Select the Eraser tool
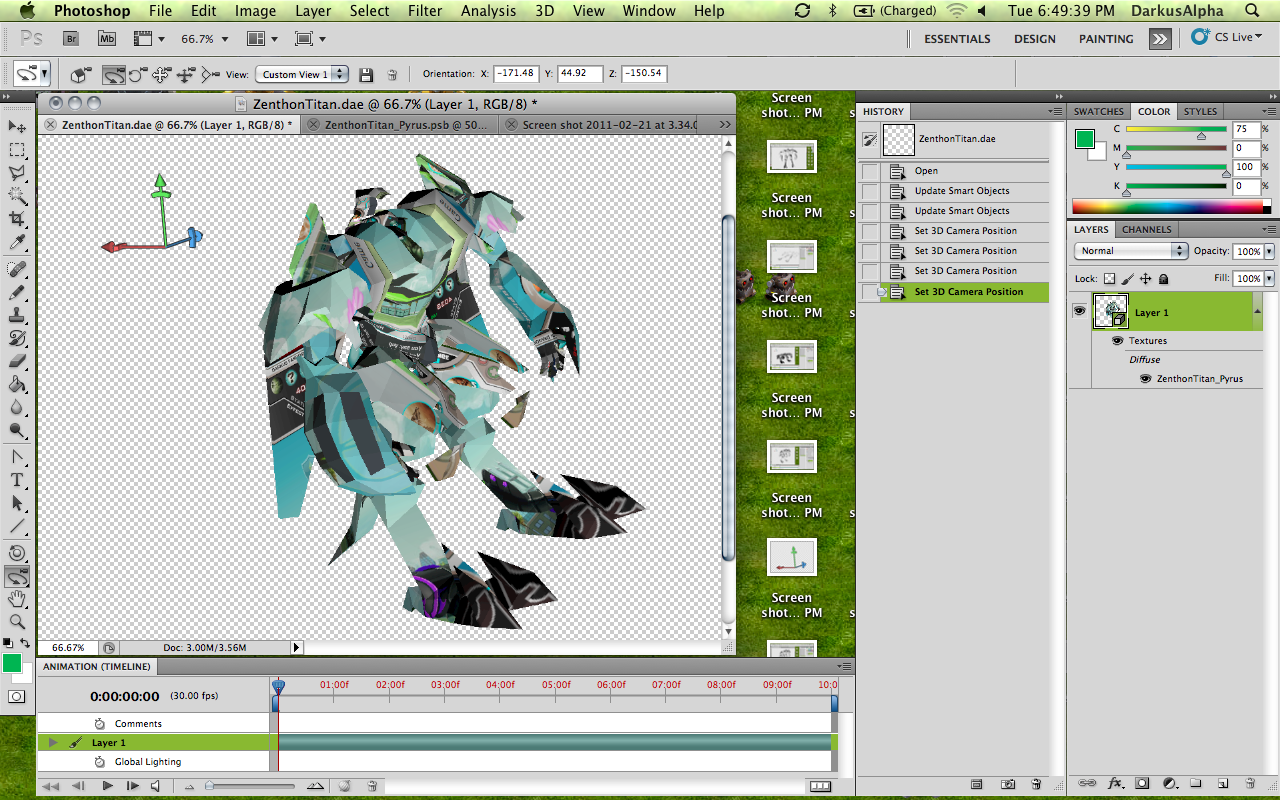 click(x=17, y=362)
